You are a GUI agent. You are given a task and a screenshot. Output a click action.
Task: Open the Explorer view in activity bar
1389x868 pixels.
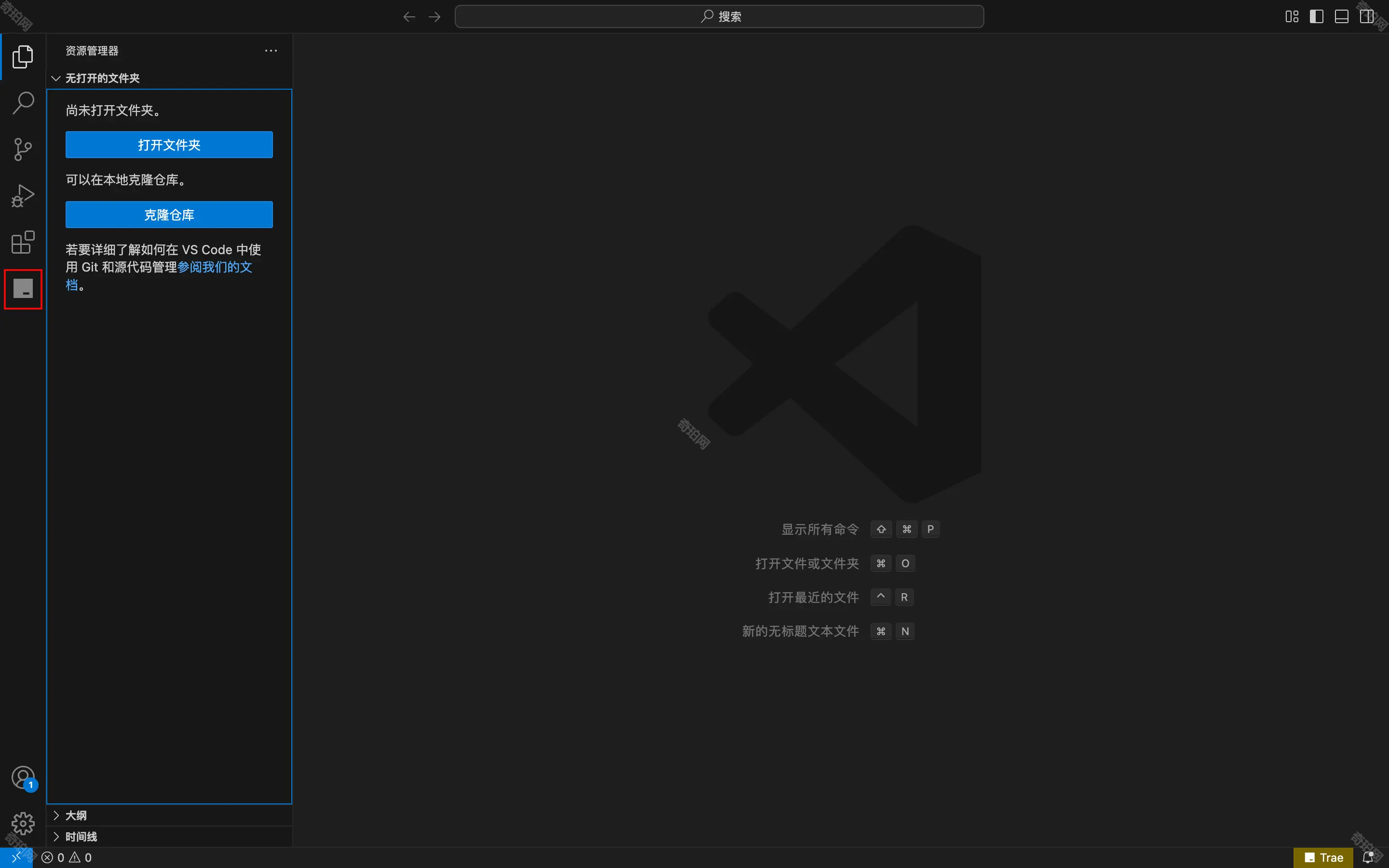[23, 57]
